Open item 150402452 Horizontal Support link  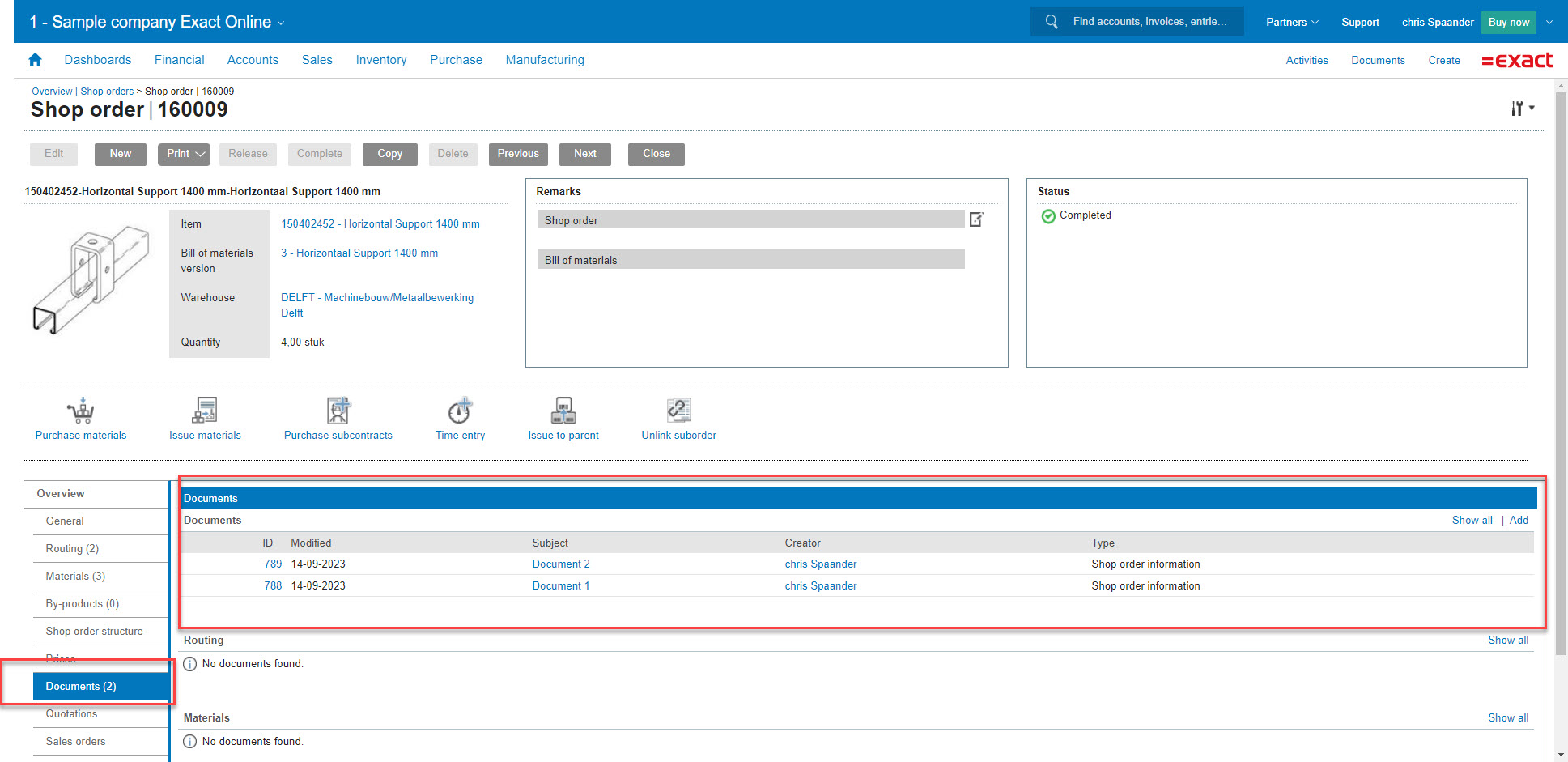coord(380,224)
